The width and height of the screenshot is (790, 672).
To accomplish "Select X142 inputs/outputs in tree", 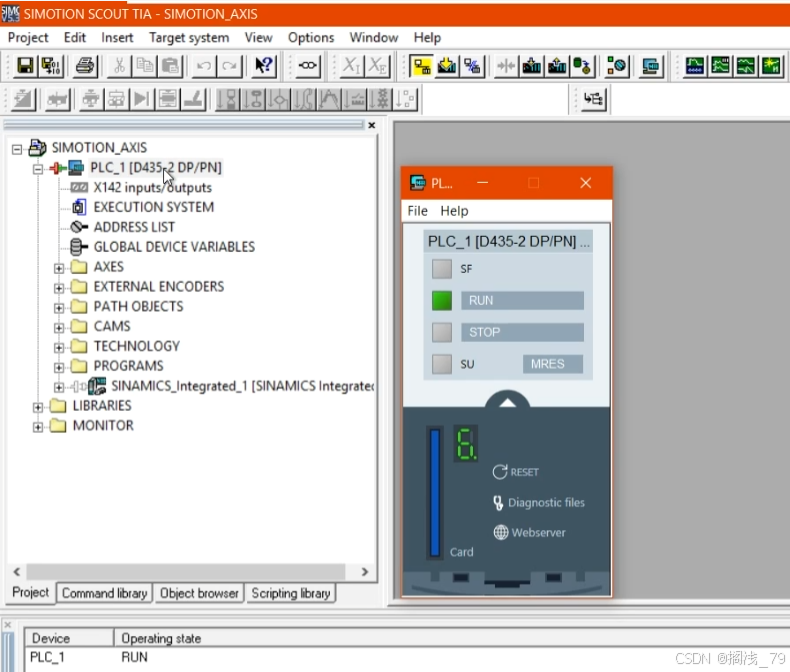I will [152, 187].
